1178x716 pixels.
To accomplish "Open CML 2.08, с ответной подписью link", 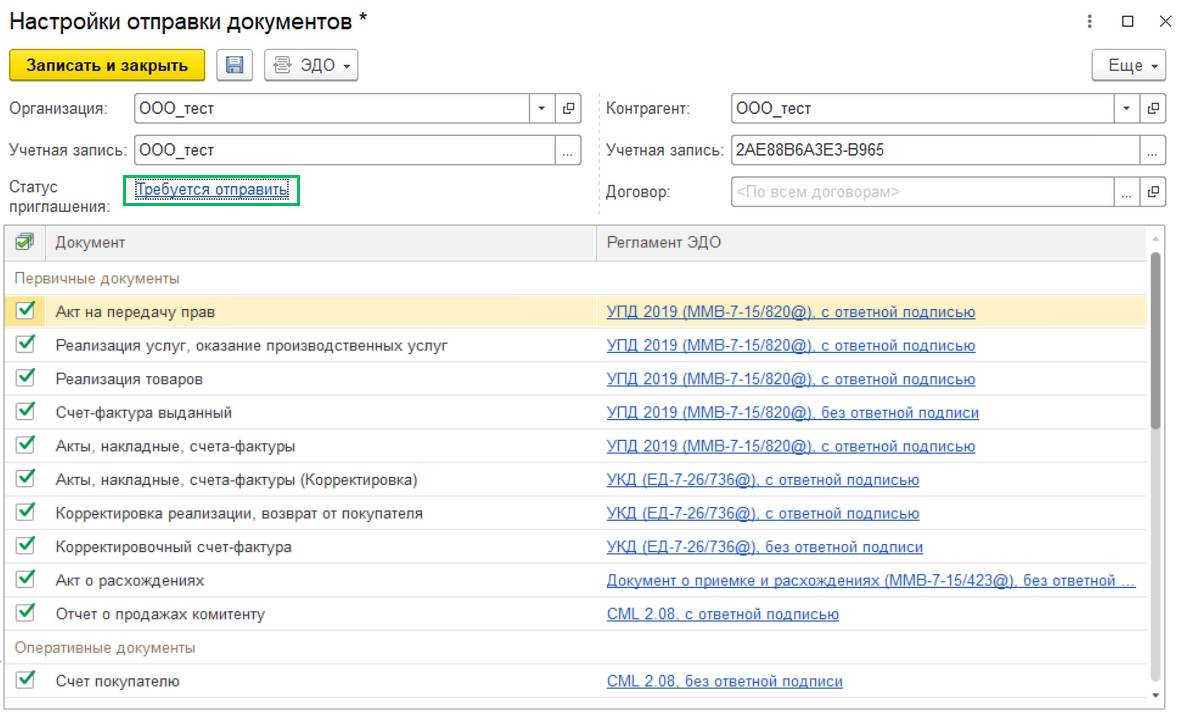I will click(x=723, y=614).
